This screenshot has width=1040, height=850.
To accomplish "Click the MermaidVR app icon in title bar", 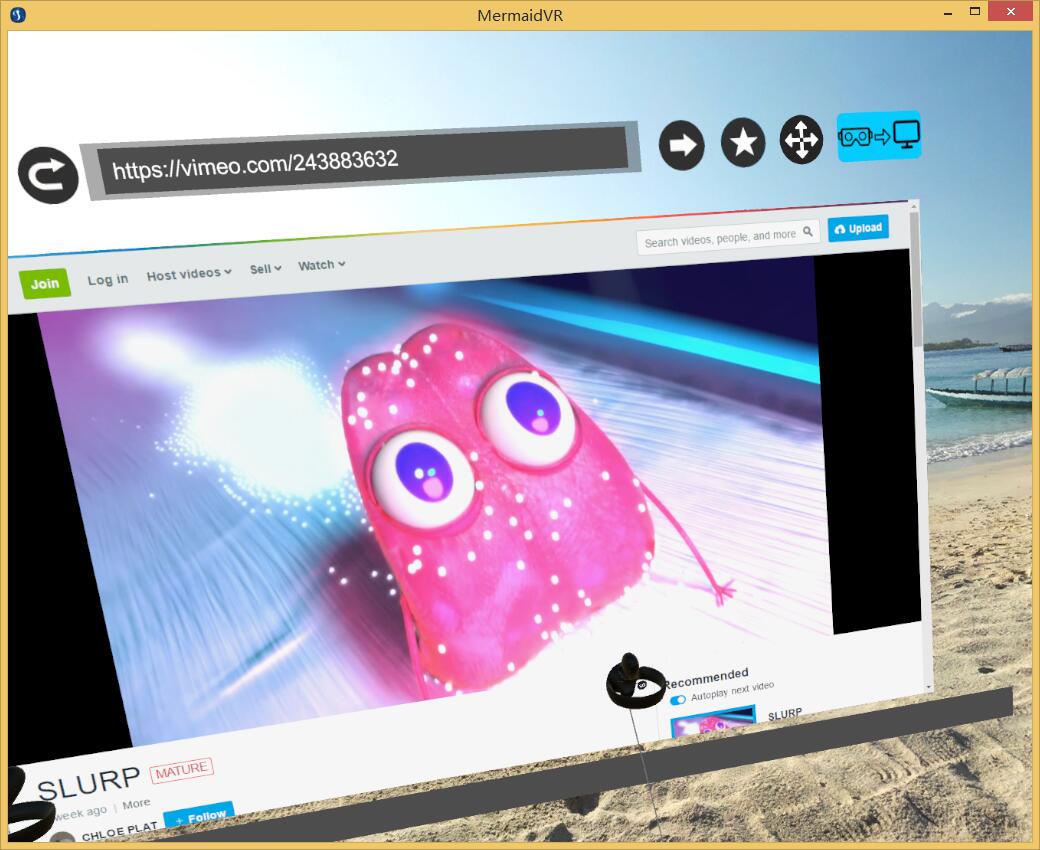I will coord(18,14).
